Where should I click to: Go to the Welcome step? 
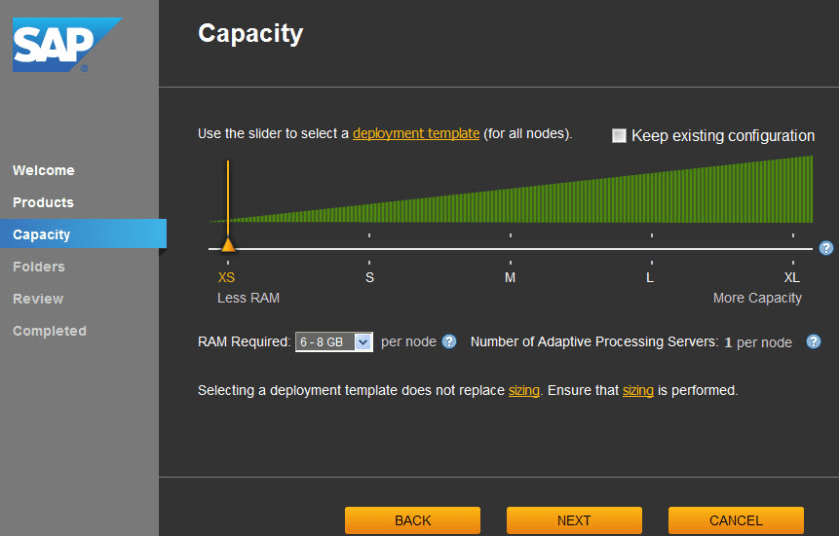coord(43,171)
